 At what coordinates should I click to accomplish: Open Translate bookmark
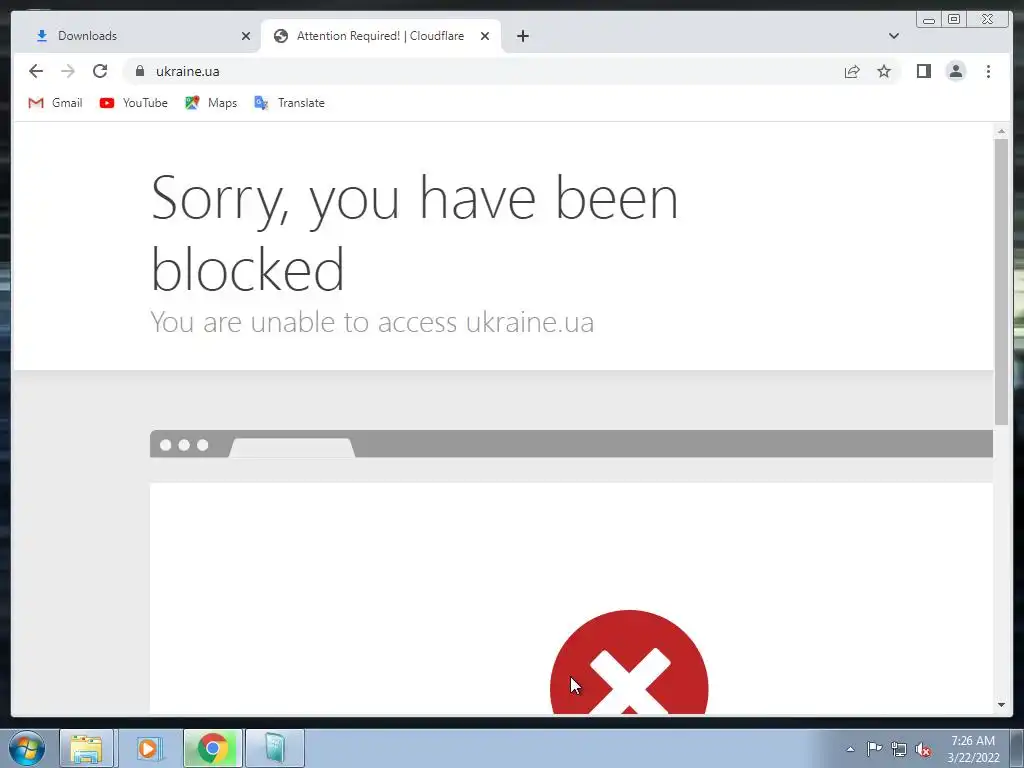[x=289, y=103]
